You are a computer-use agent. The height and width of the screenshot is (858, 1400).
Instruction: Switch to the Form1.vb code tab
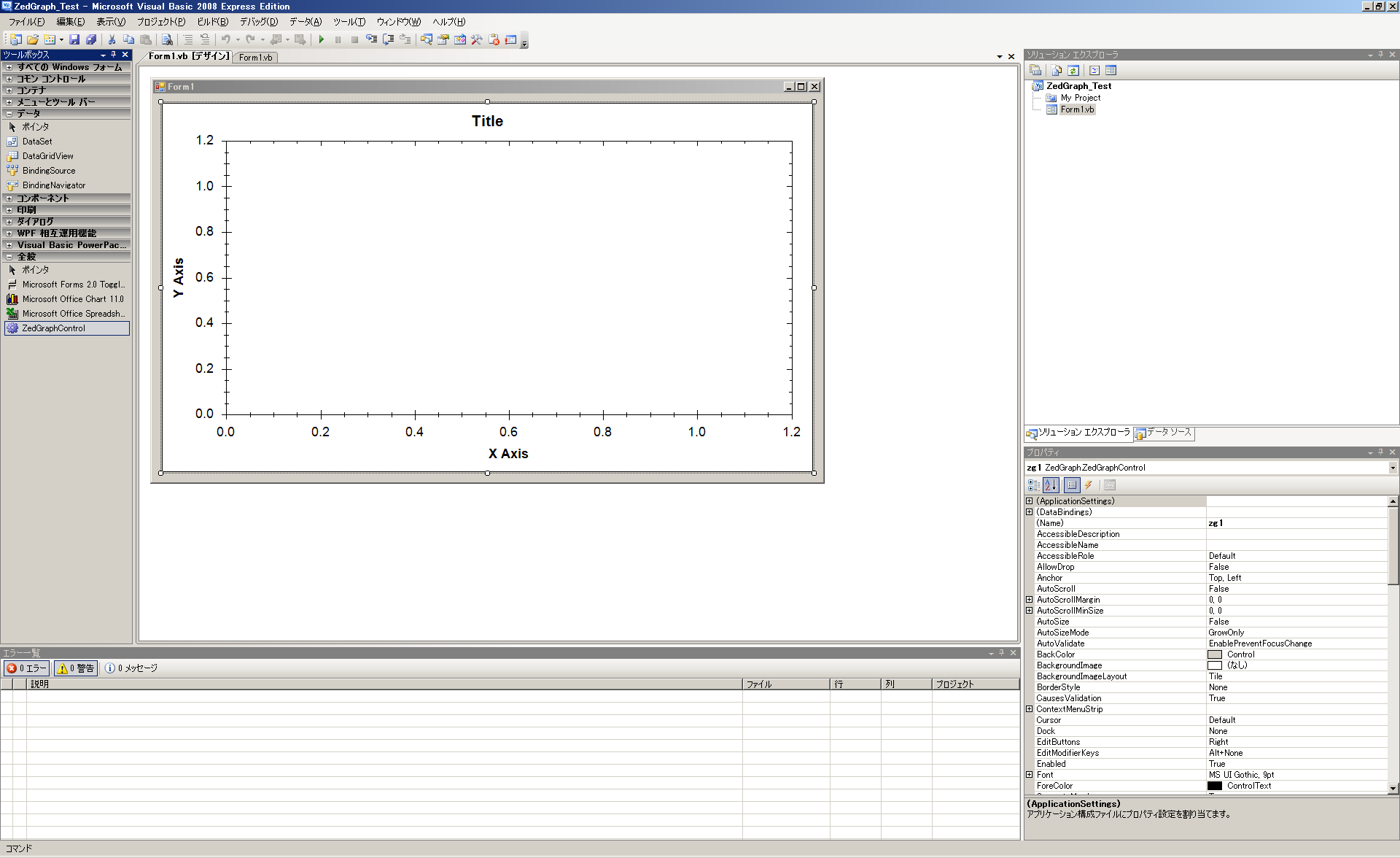(x=255, y=57)
